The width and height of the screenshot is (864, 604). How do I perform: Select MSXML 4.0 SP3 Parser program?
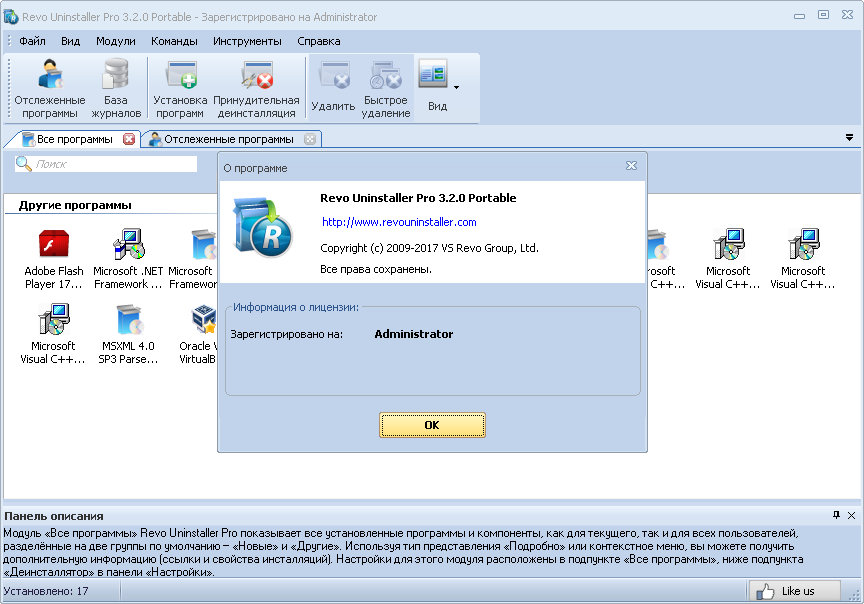coord(128,334)
